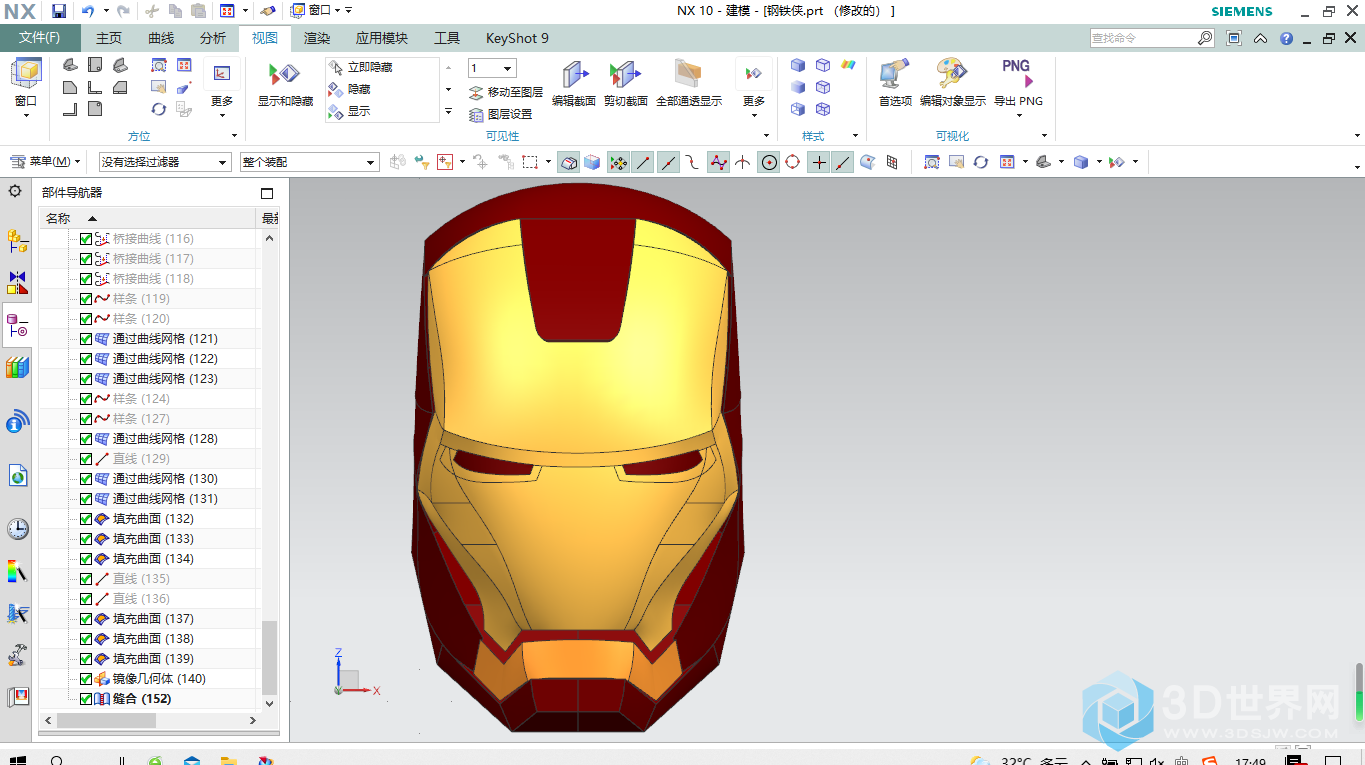
Task: Open the Part Navigator sidebar tab
Action: pos(17,326)
